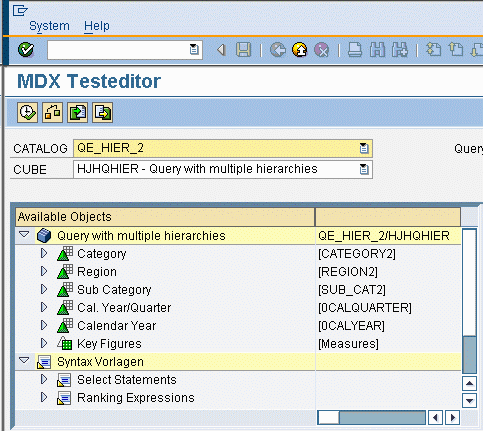
Task: Click the Available Objects column header
Action: (165, 217)
